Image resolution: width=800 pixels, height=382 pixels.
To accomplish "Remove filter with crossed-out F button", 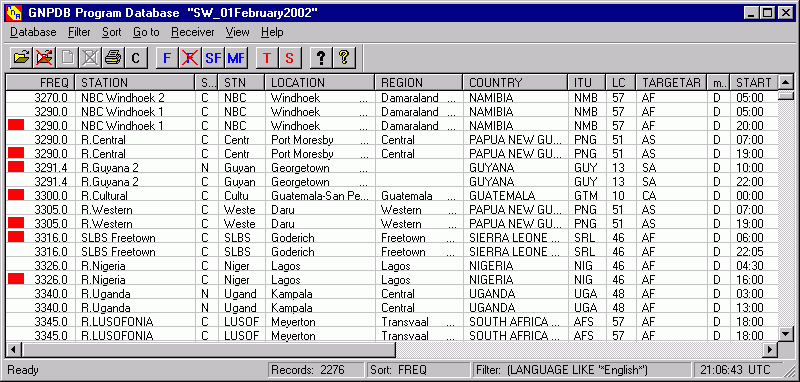I will 190,58.
